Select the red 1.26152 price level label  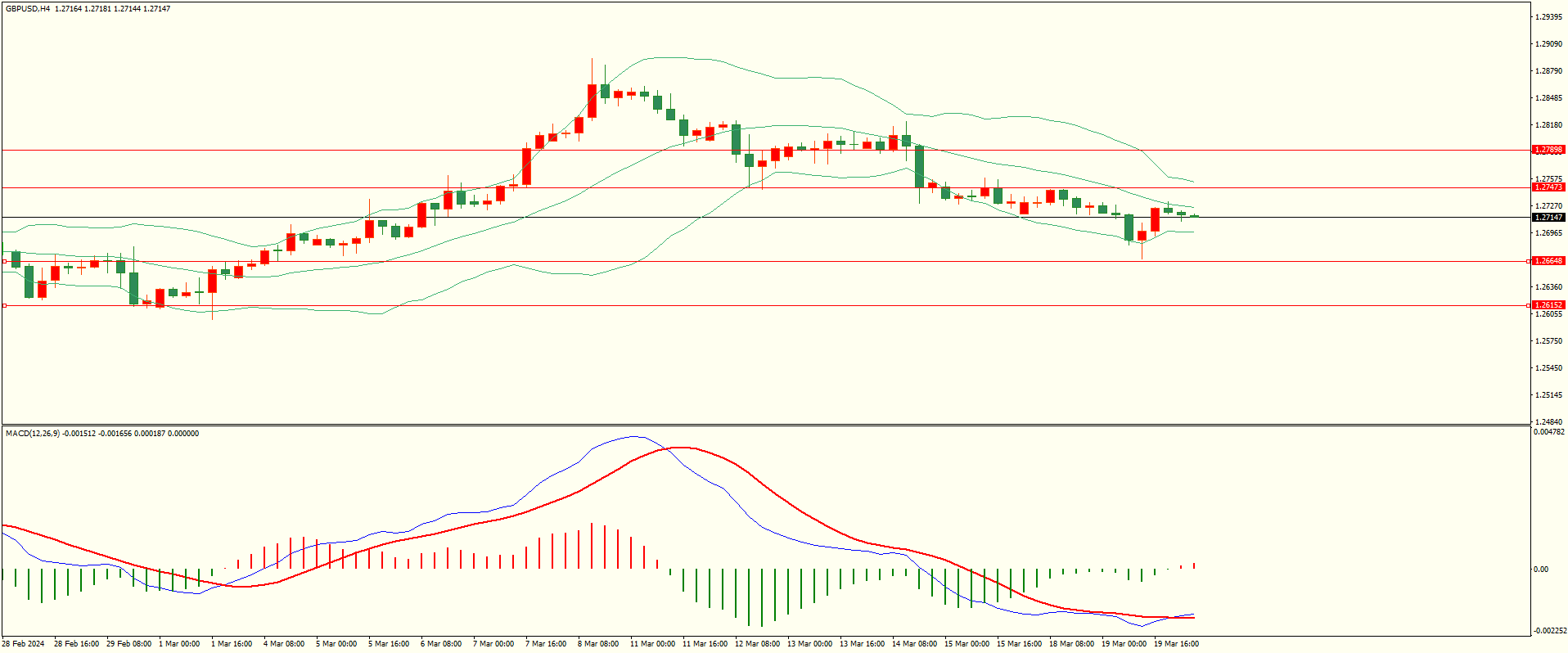coord(1548,305)
